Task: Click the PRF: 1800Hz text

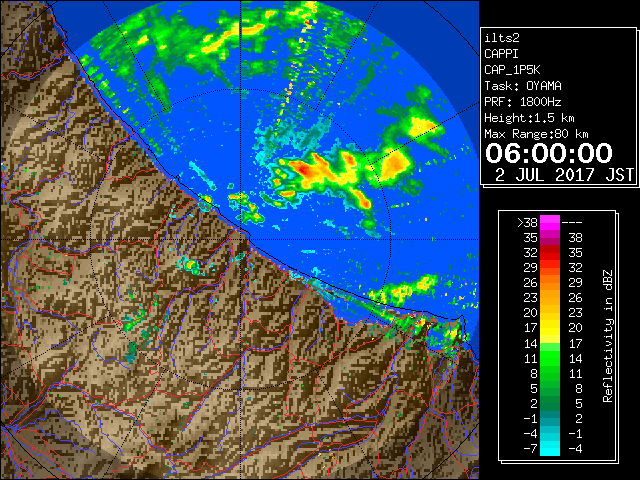Action: 523,102
